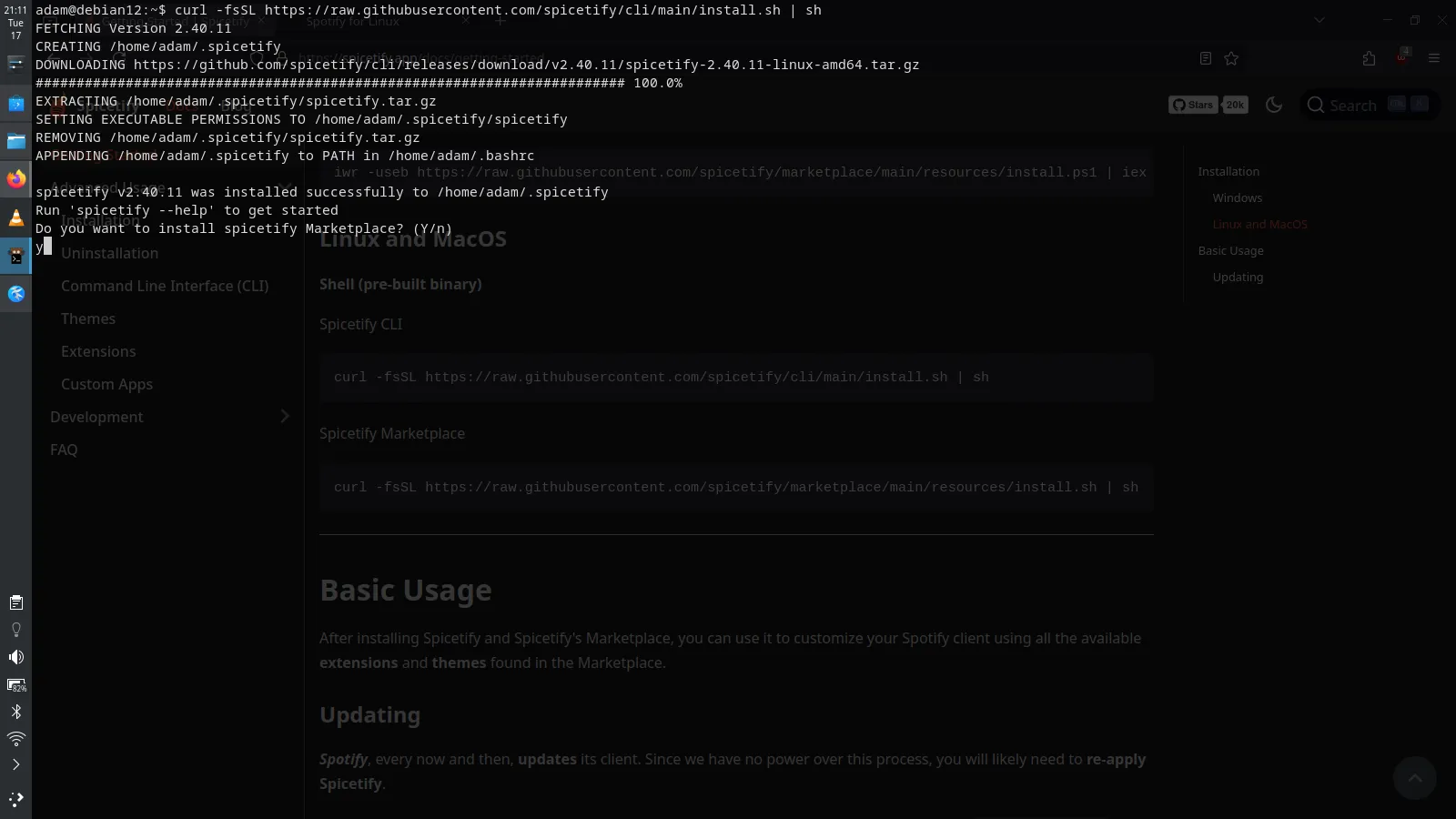Open the Firefox hamburger menu

tap(1434, 58)
